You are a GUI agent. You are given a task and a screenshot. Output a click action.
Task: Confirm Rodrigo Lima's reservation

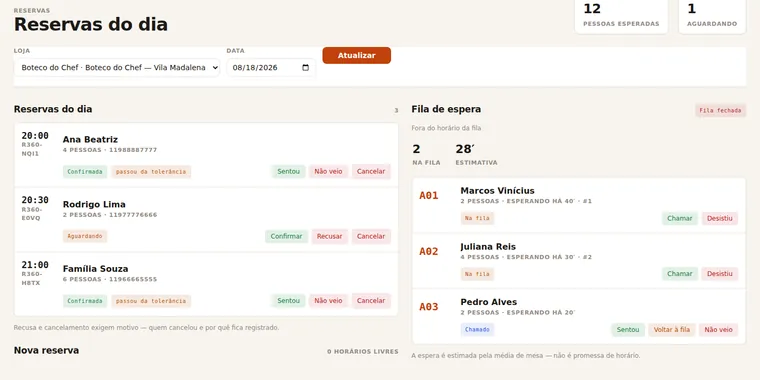[x=286, y=237]
